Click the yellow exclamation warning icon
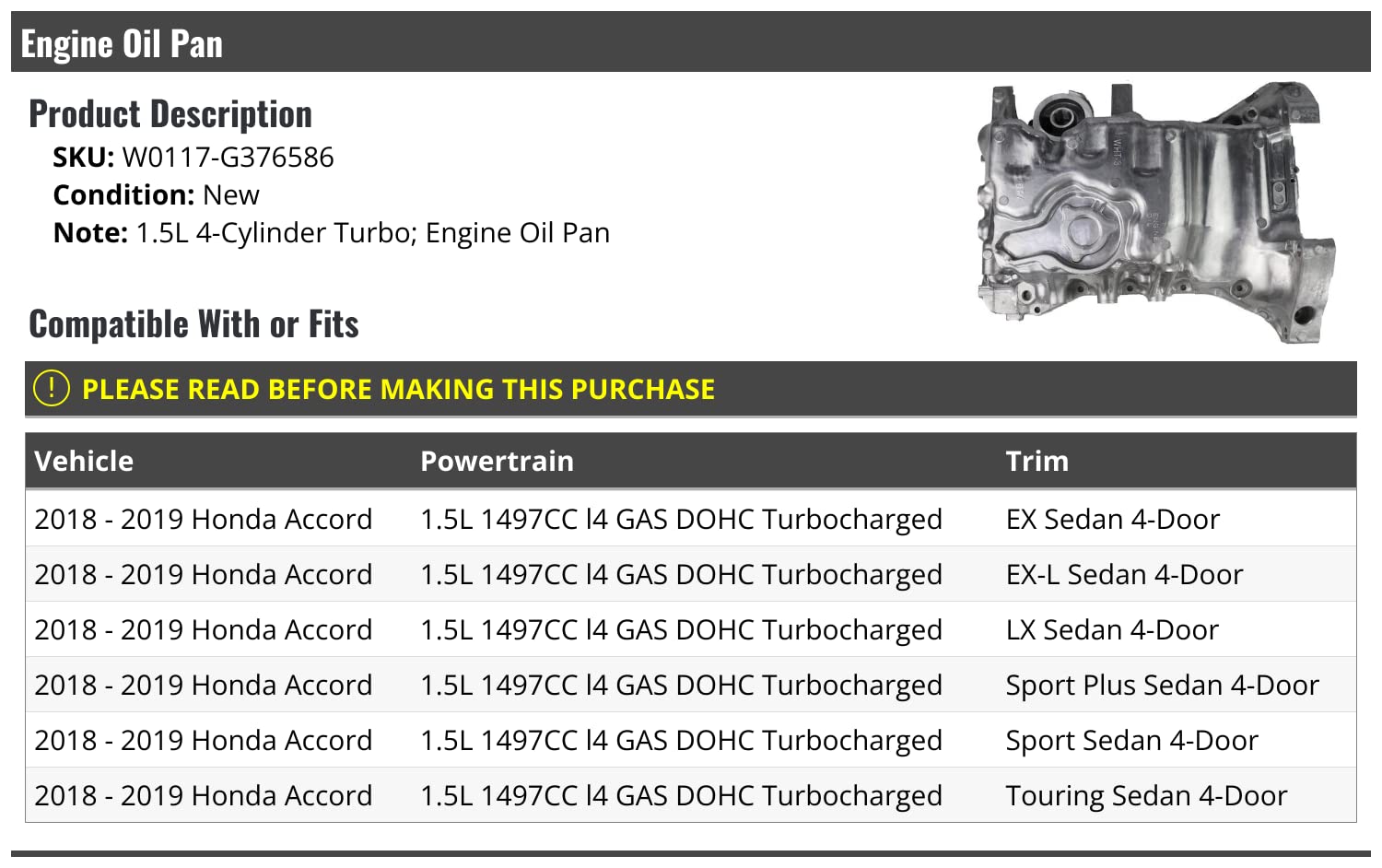Screen dimensions: 1382x868 point(52,388)
